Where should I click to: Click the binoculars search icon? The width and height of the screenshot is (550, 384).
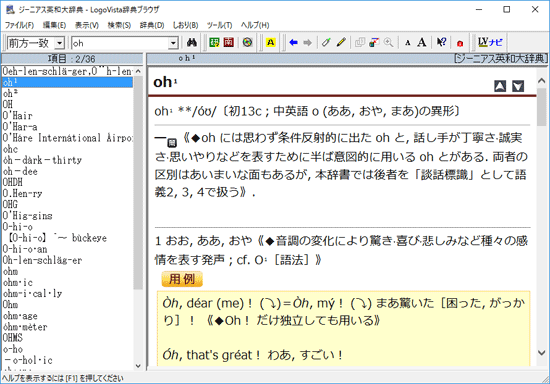coord(192,43)
